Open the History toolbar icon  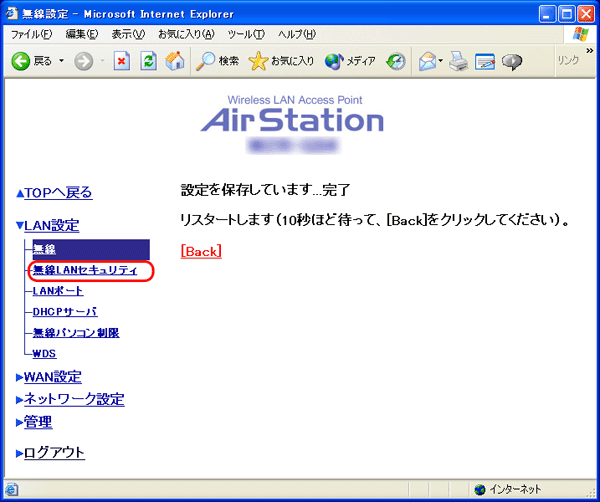tap(396, 61)
